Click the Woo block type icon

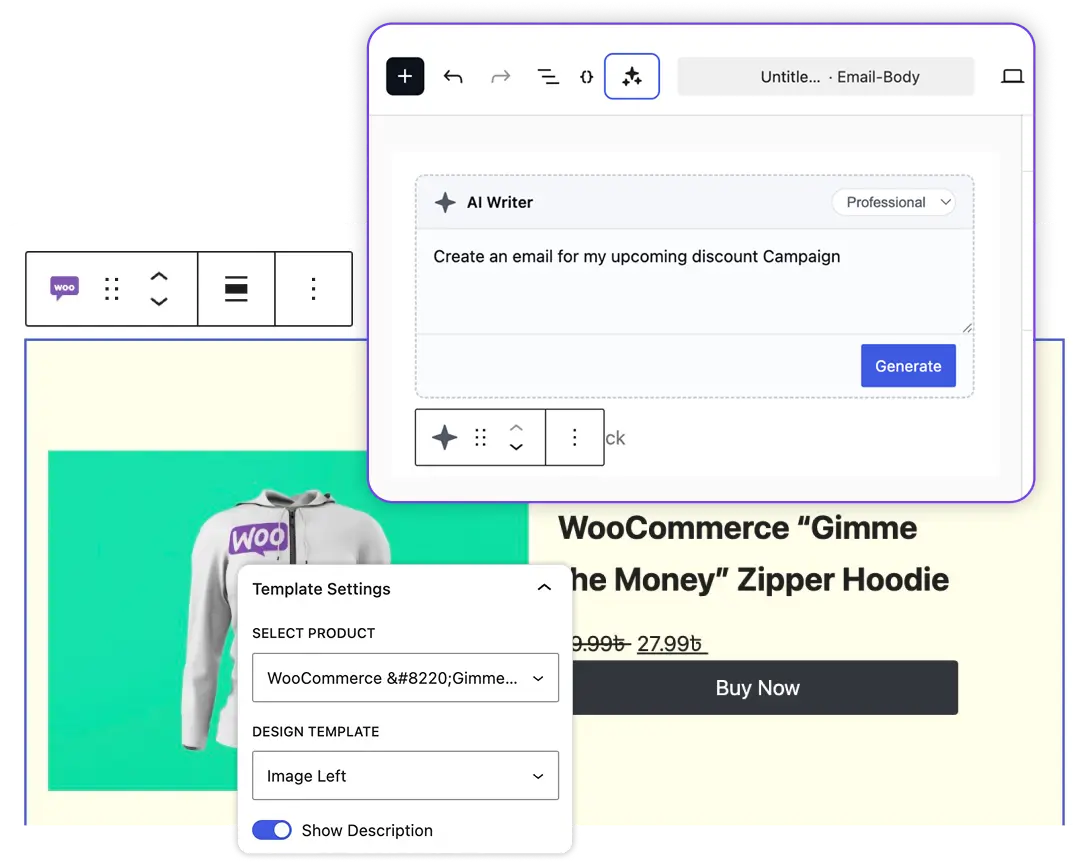pyautogui.click(x=64, y=288)
